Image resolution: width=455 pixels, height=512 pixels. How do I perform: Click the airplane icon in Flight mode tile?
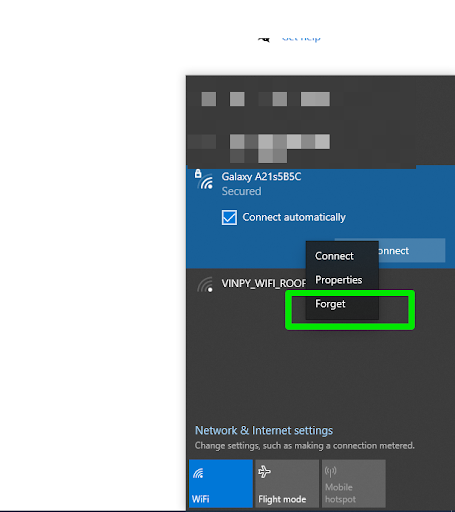point(265,472)
